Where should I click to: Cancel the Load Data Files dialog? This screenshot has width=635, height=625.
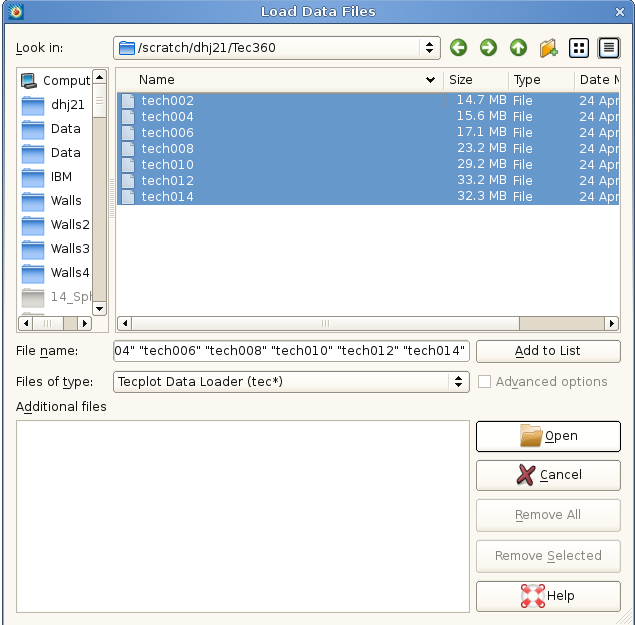[x=548, y=475]
